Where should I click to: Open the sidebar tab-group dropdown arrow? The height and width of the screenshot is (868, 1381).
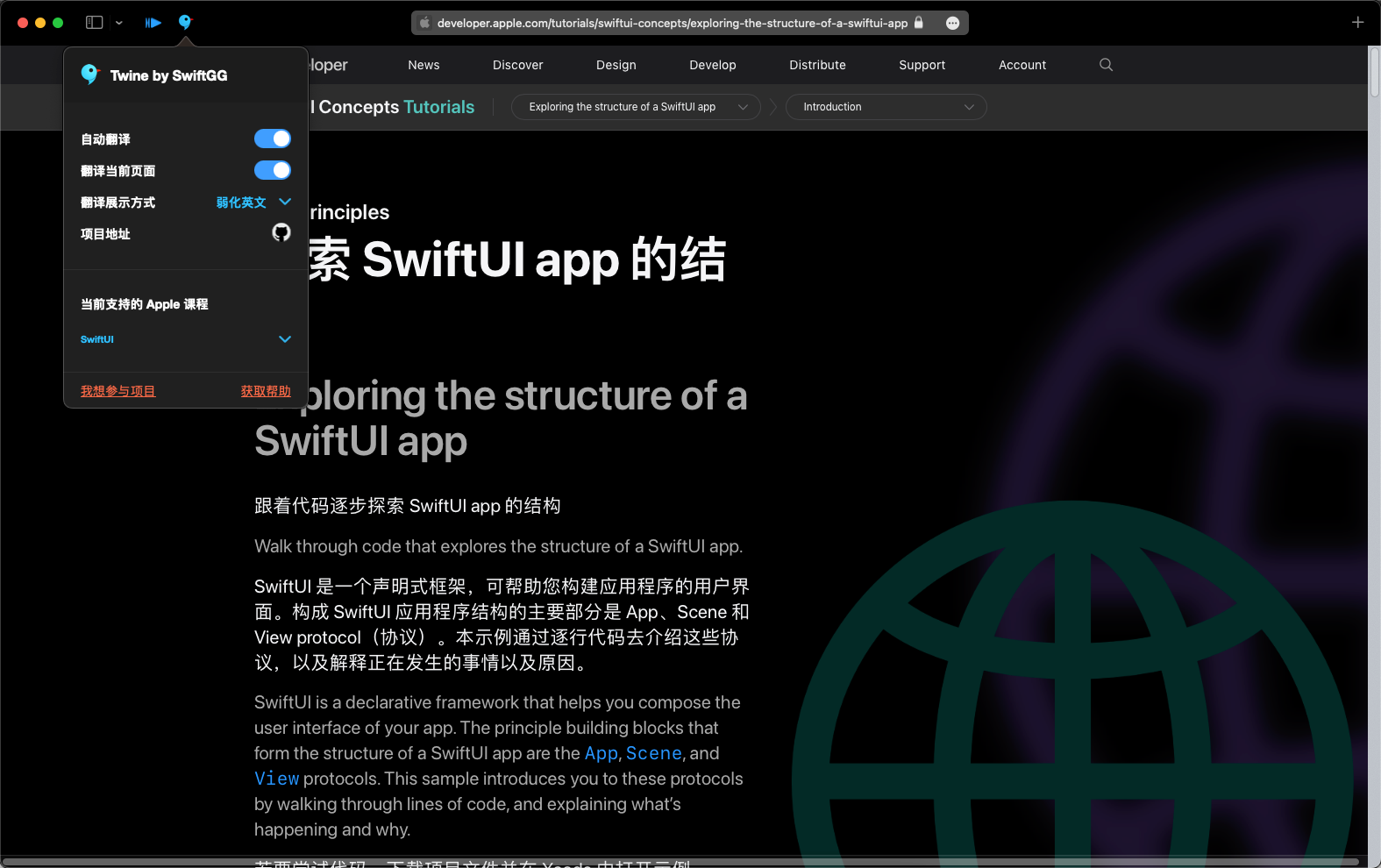tap(119, 23)
